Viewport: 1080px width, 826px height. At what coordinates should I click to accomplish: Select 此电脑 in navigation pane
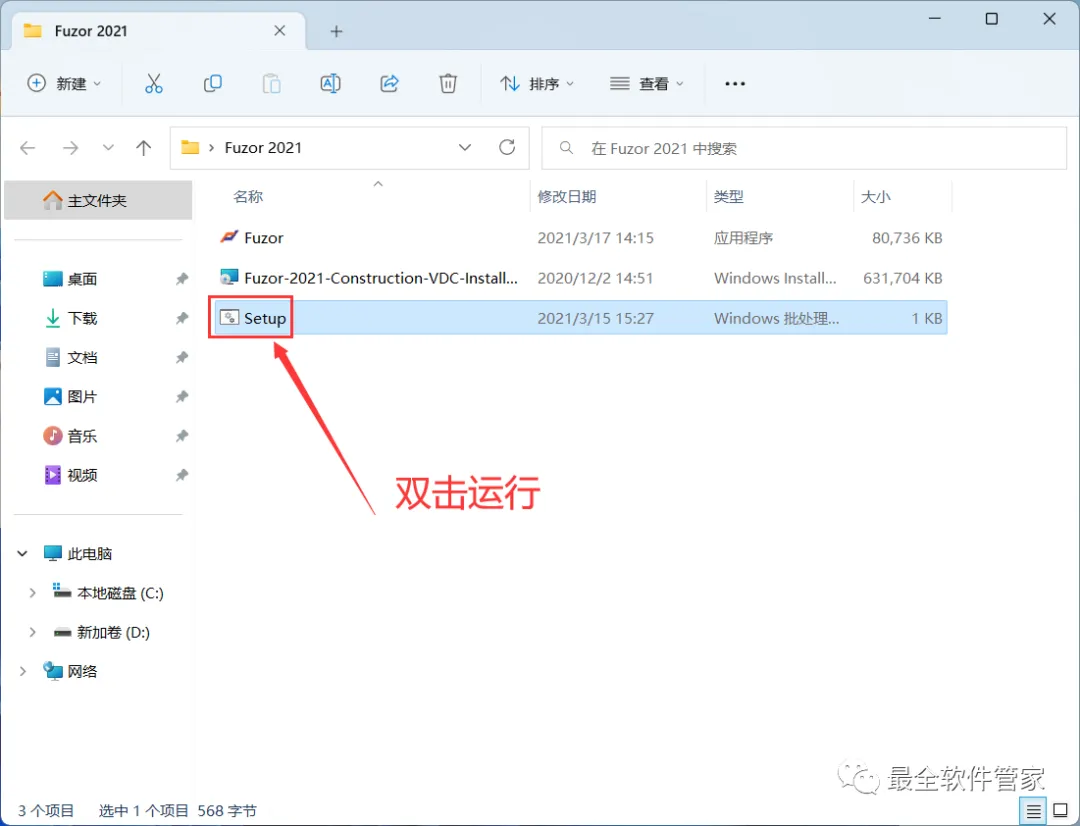(90, 553)
